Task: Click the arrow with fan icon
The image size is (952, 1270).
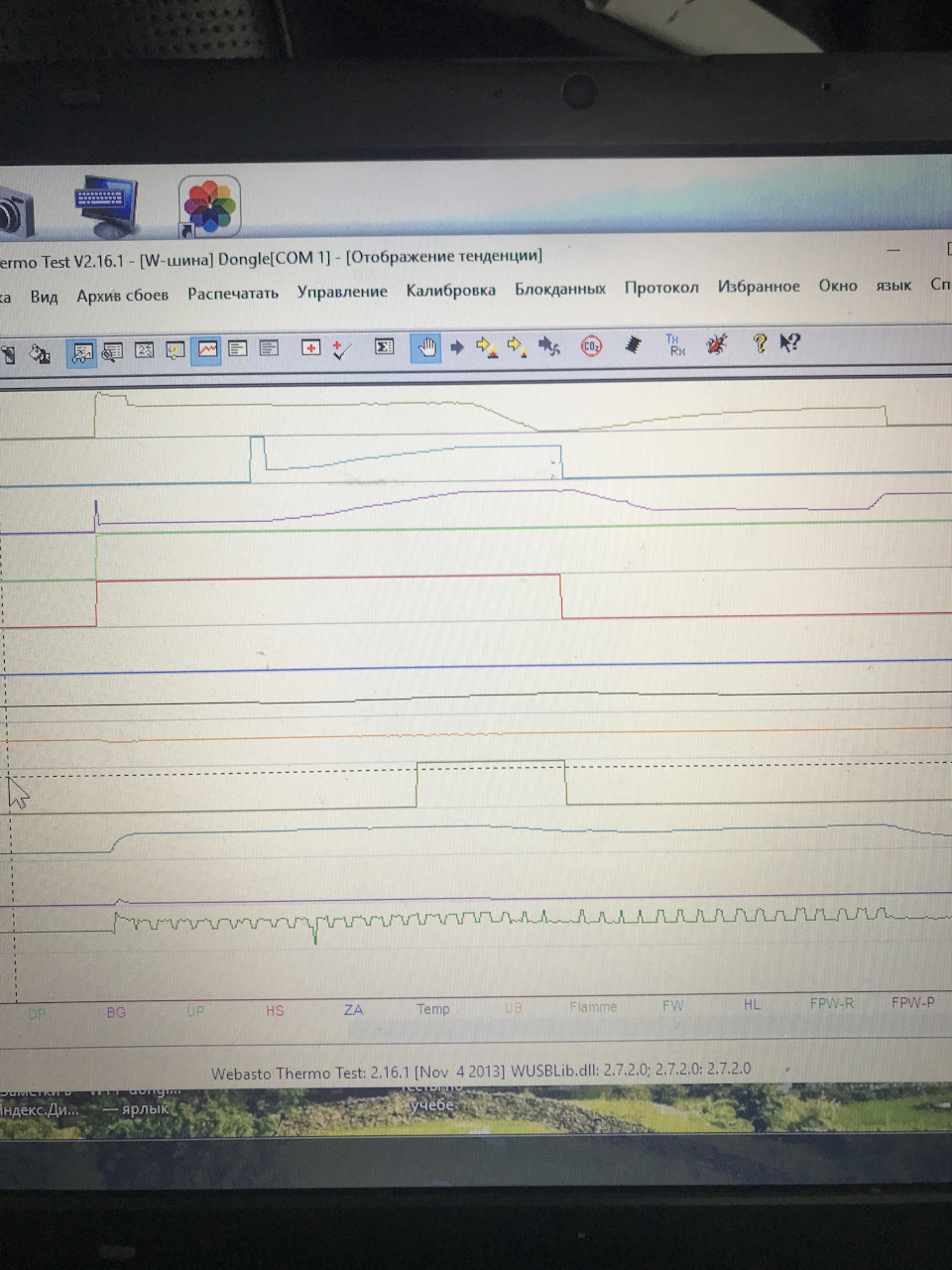Action: 549,346
